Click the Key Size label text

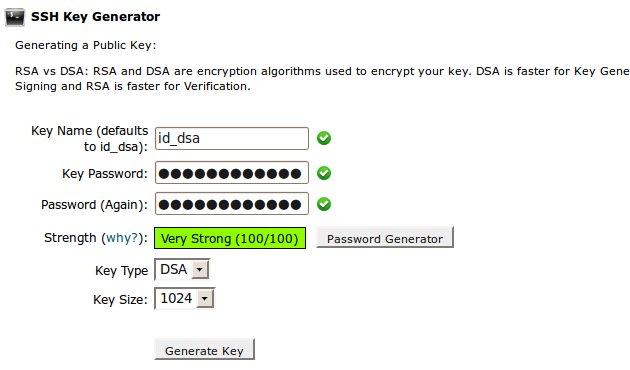click(121, 300)
